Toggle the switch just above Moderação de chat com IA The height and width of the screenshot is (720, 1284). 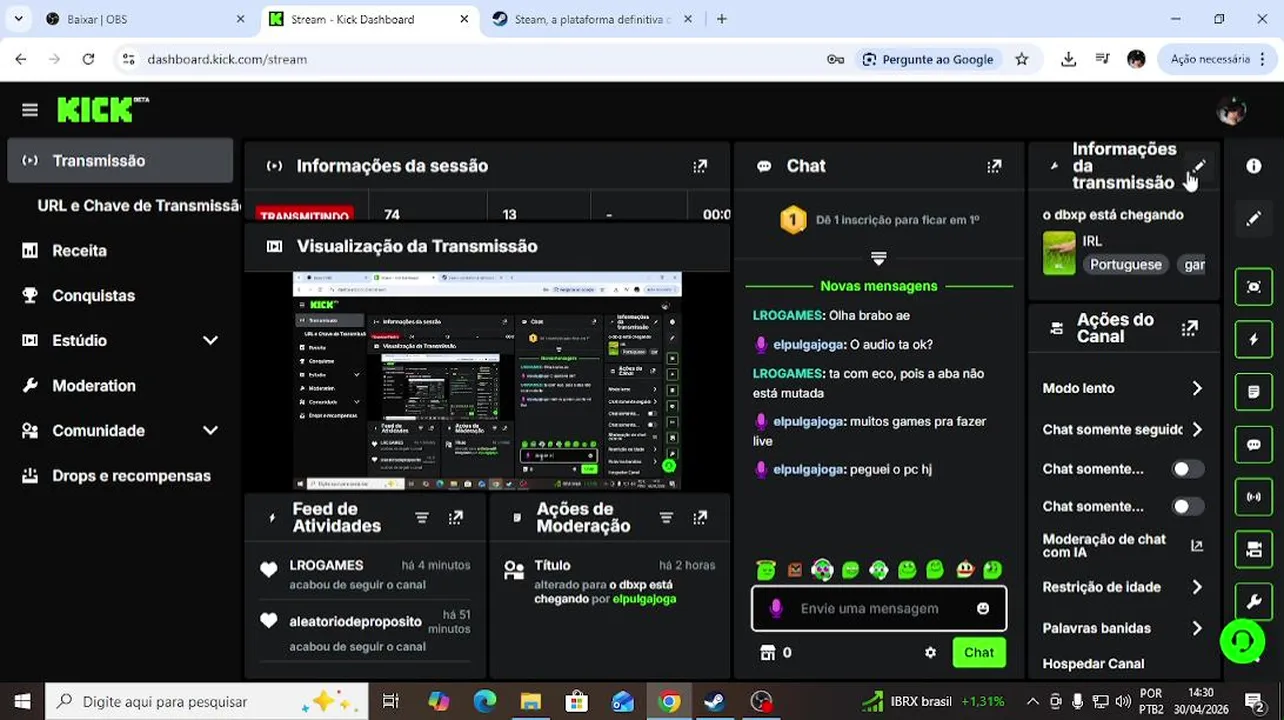pos(1188,506)
